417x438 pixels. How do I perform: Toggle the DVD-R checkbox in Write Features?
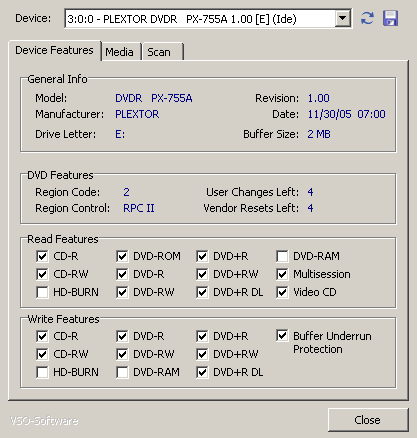(122, 336)
